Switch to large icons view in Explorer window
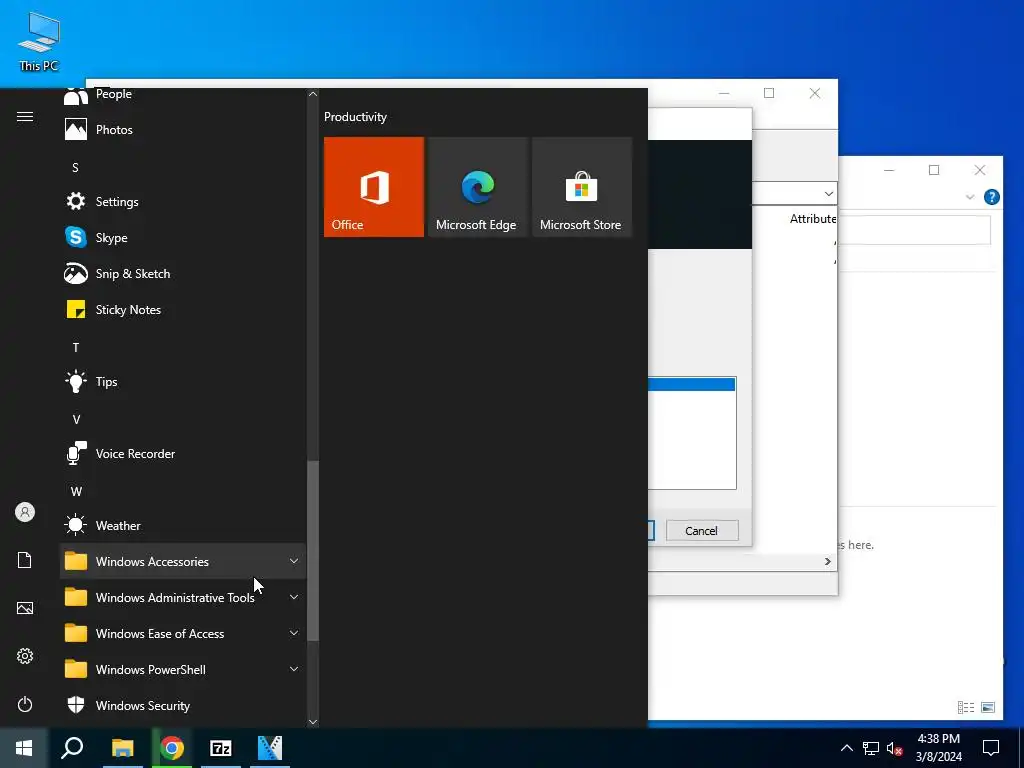The image size is (1024, 768). (x=988, y=707)
